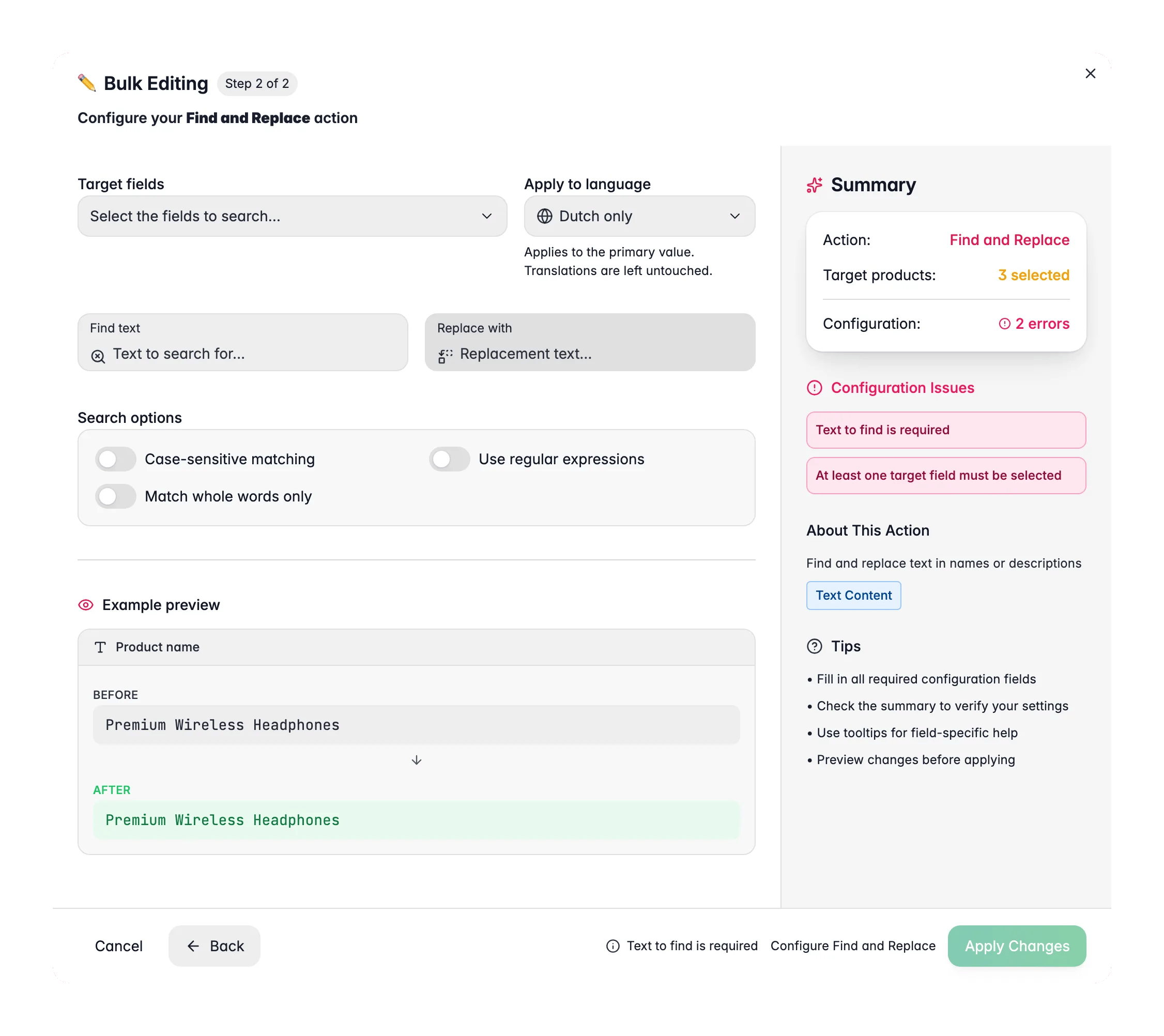Click the About This Action heading
The image size is (1164, 1036).
[x=867, y=531]
